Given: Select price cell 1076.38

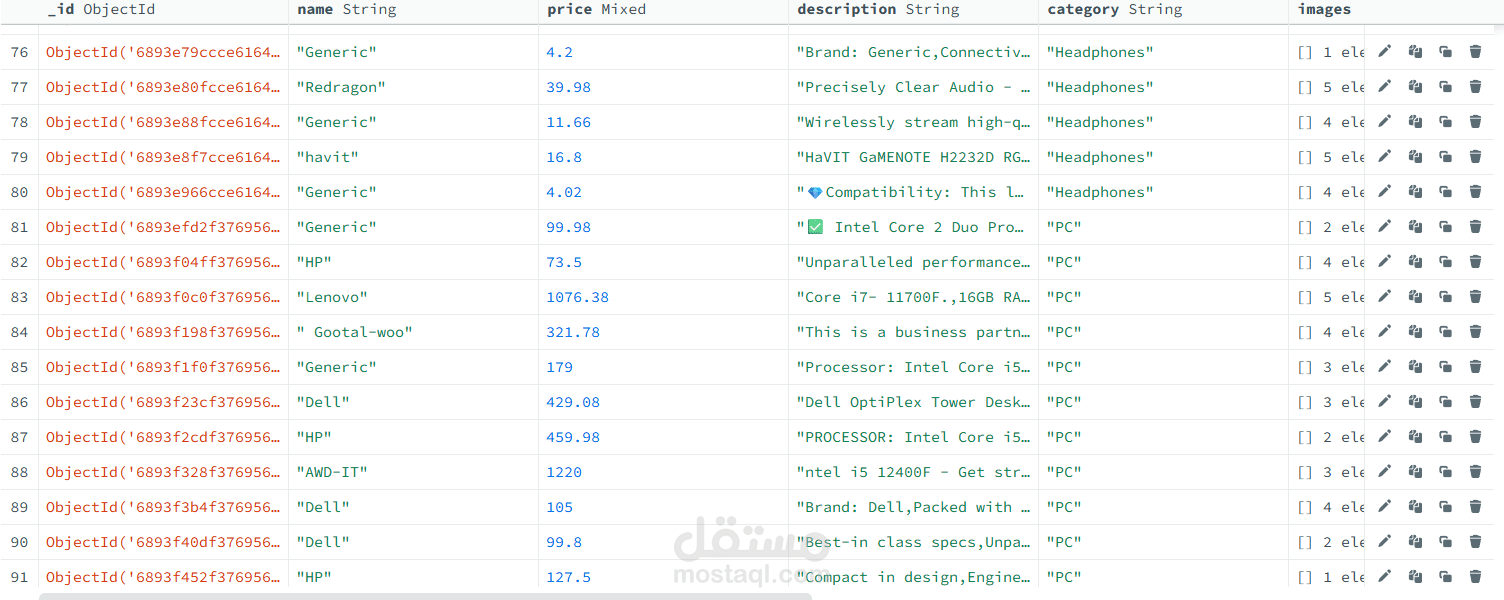Looking at the screenshot, I should coord(577,297).
